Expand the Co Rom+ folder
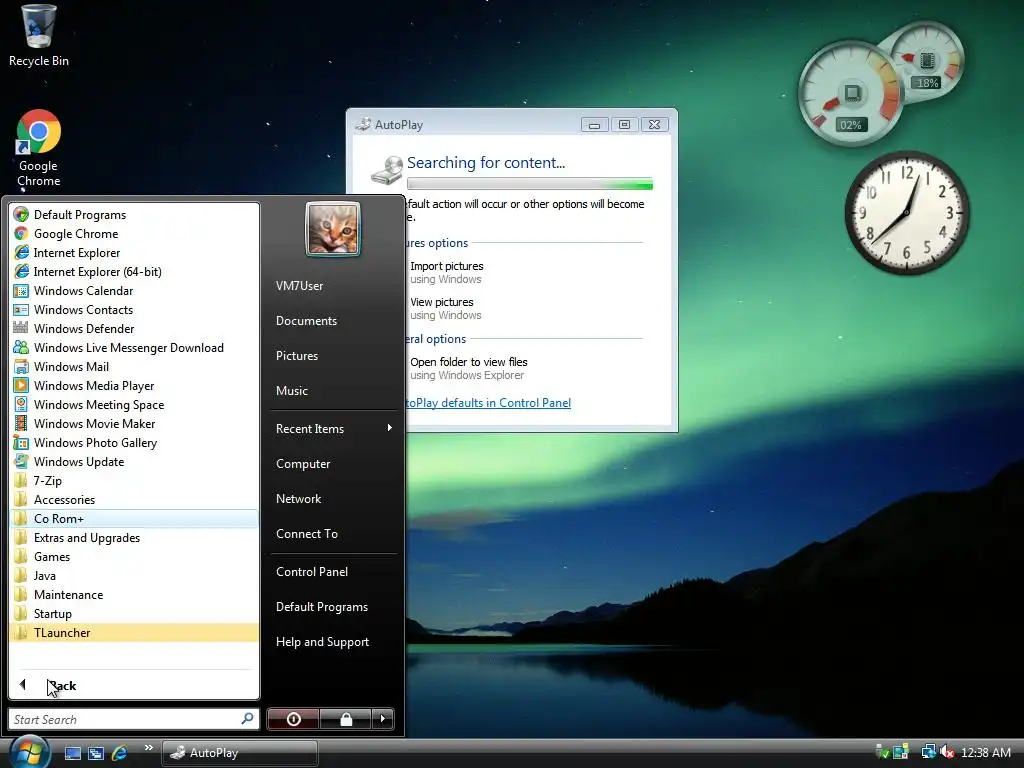 (135, 519)
